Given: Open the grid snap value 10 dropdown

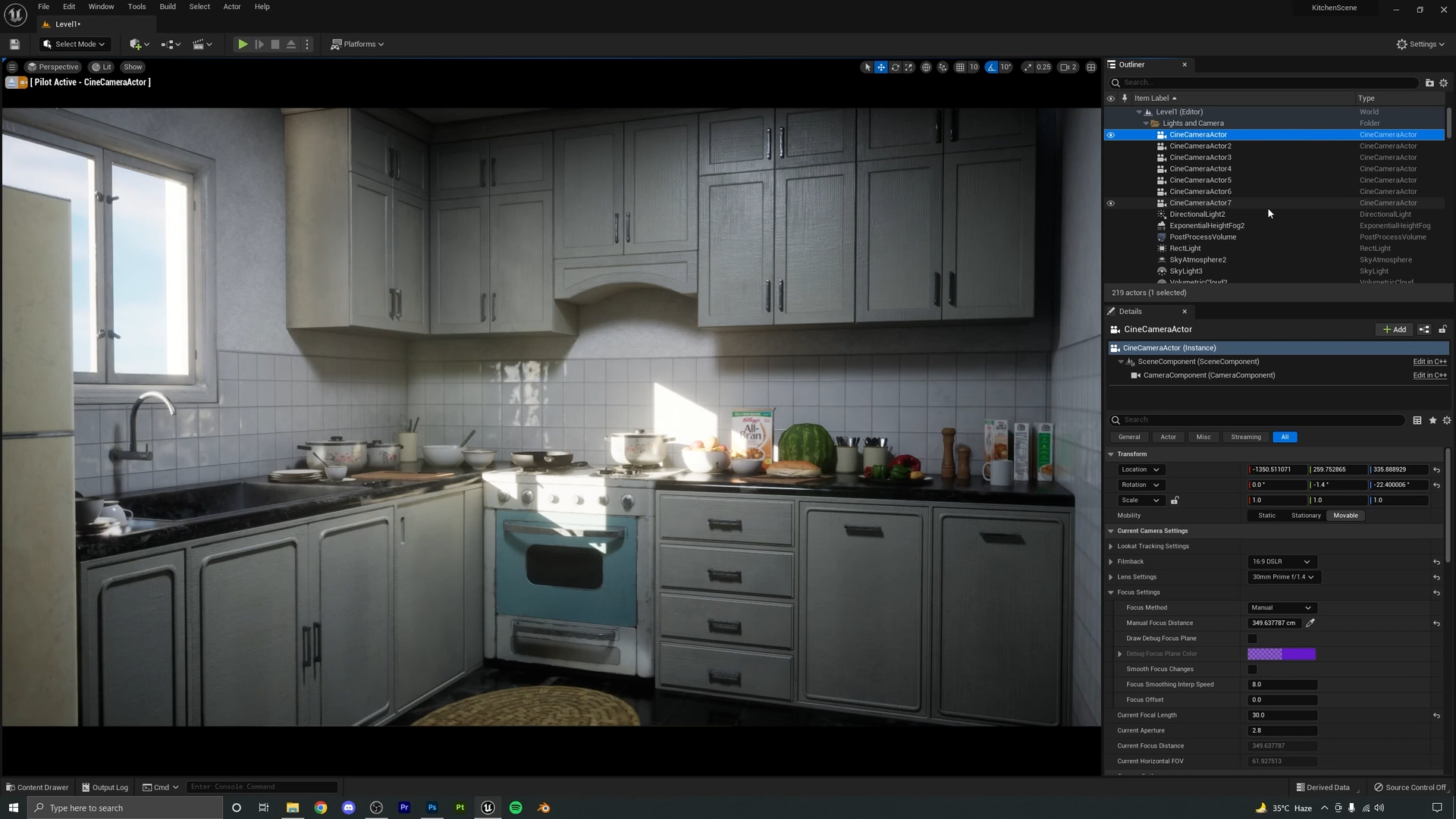Looking at the screenshot, I should pos(974,67).
